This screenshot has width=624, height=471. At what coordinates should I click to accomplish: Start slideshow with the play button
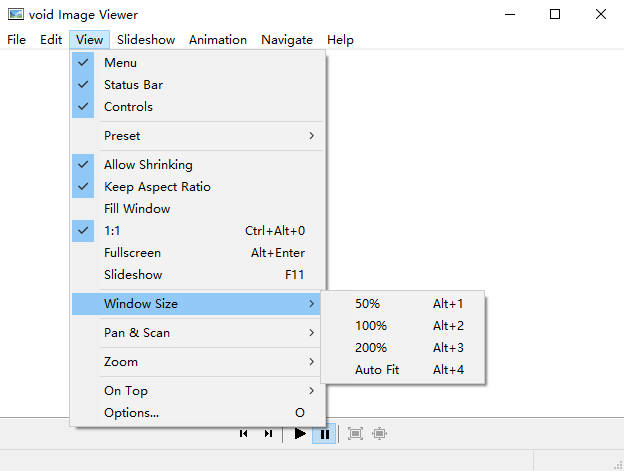click(x=300, y=433)
